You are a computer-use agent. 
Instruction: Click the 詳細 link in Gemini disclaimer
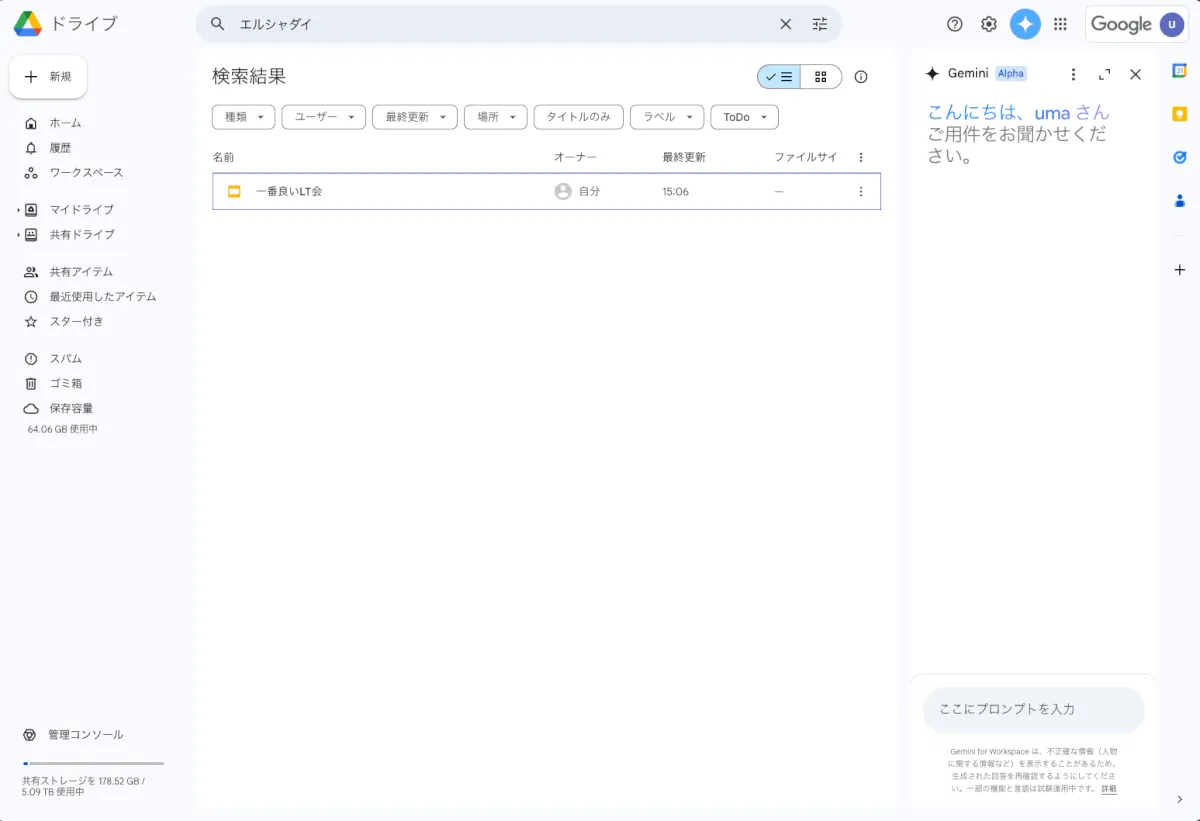1109,789
